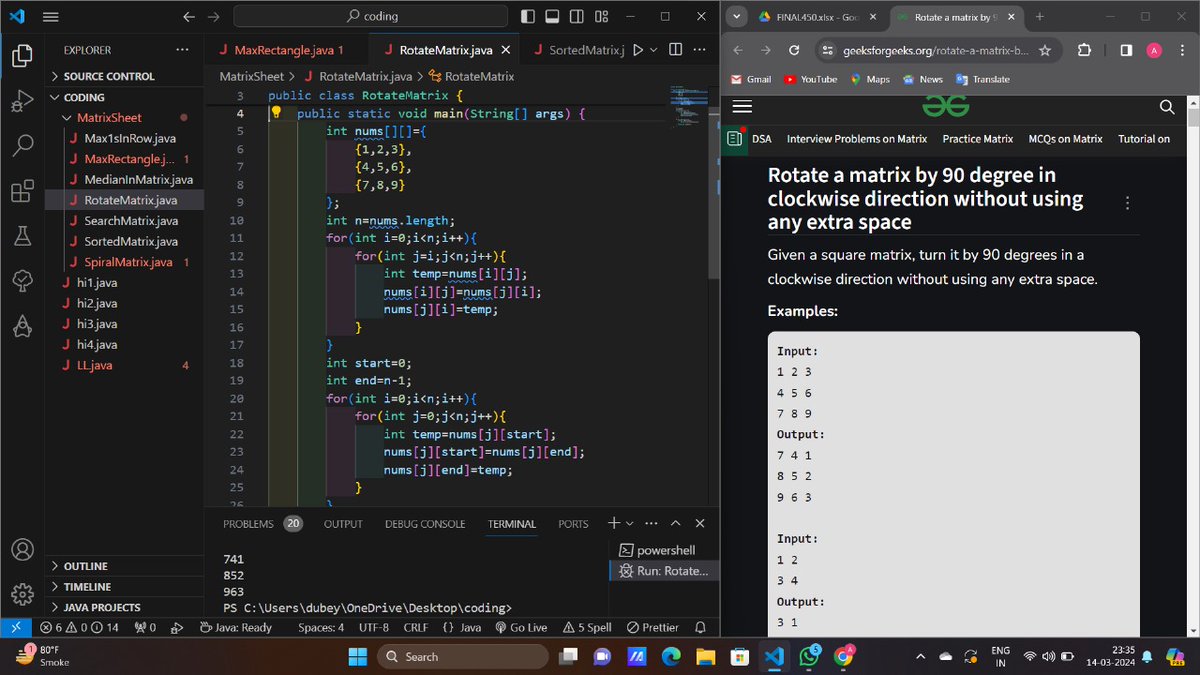1200x675 pixels.
Task: Open the new terminal launch profile dropdown
Action: (630, 524)
